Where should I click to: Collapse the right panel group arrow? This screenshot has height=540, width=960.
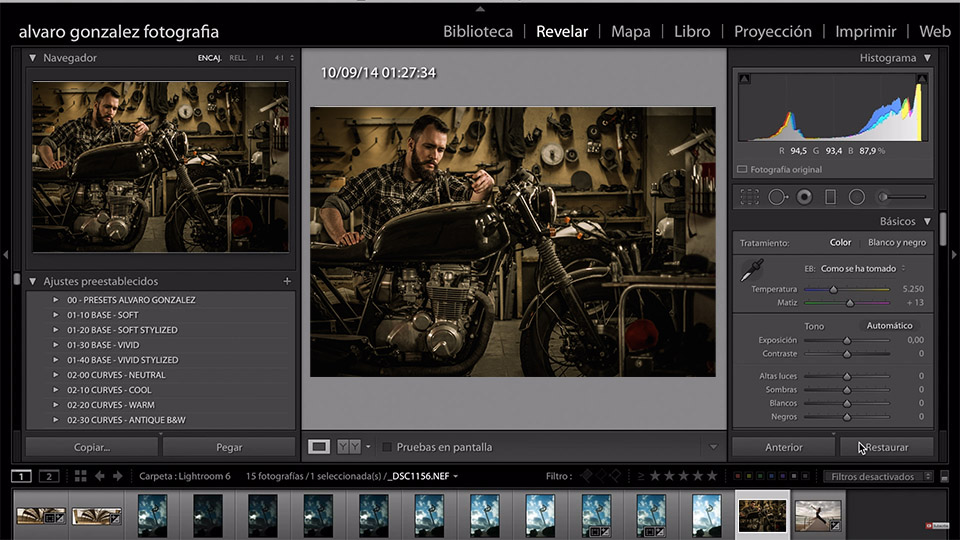tap(954, 254)
